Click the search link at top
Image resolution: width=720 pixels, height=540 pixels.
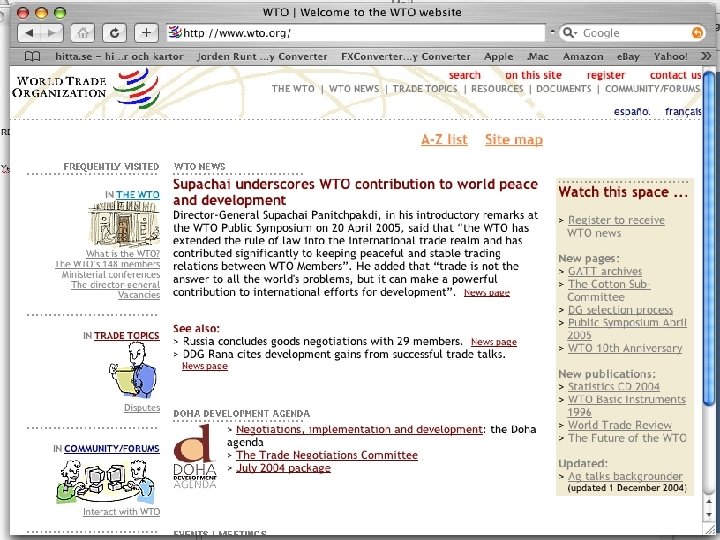465,75
